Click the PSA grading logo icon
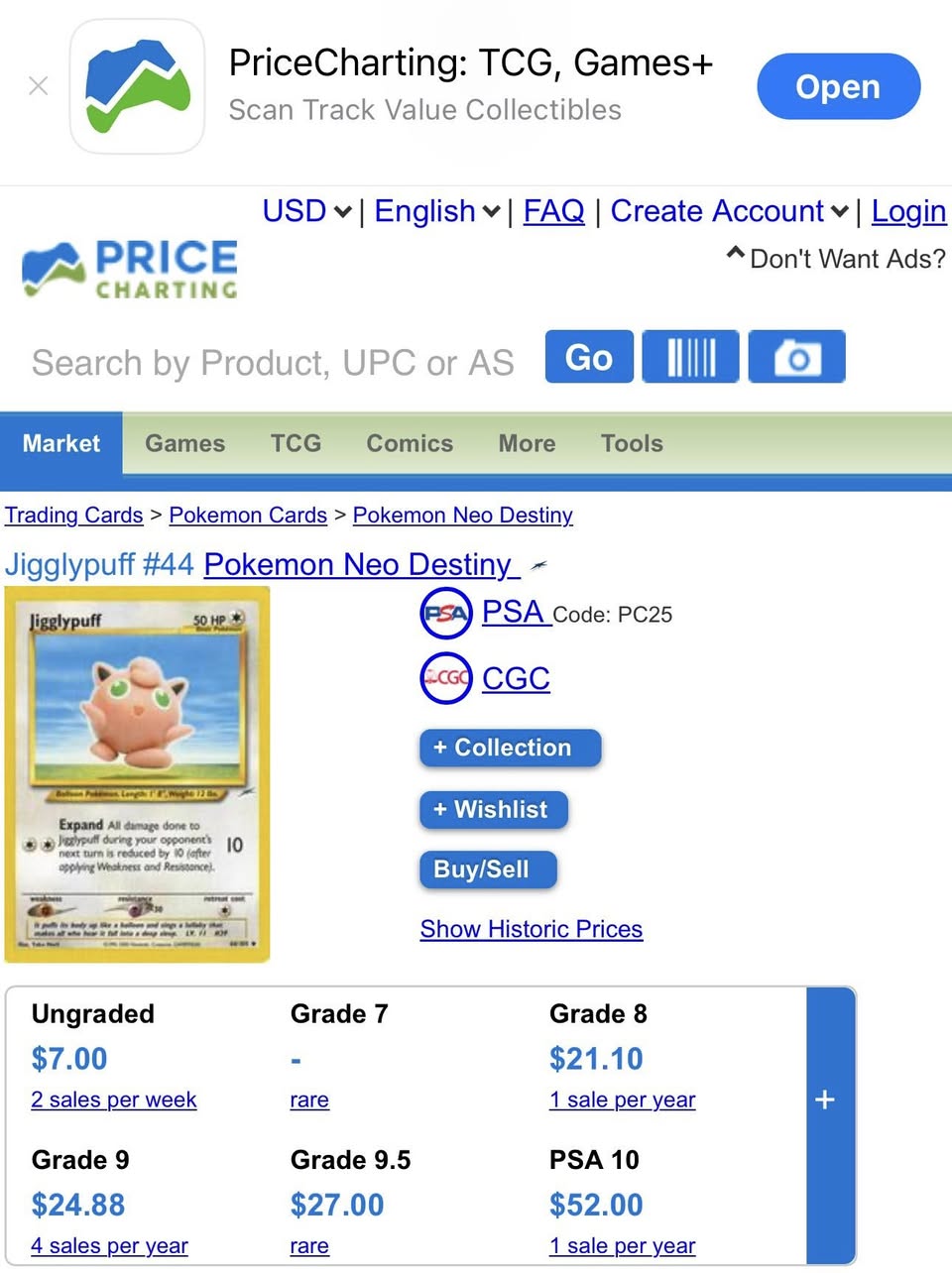The image size is (952, 1273). pyautogui.click(x=445, y=614)
